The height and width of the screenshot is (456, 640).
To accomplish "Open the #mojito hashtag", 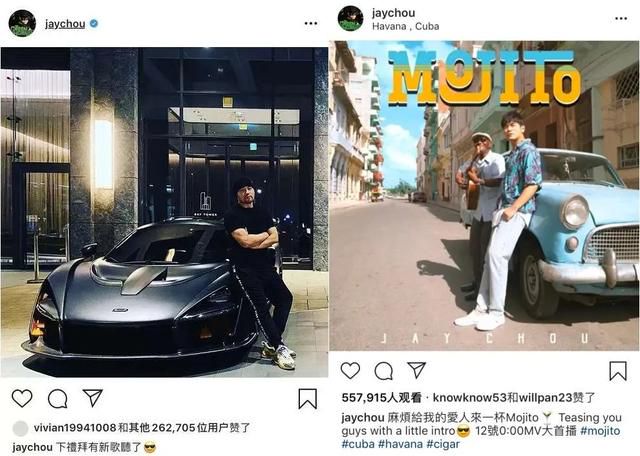I will click(x=600, y=431).
